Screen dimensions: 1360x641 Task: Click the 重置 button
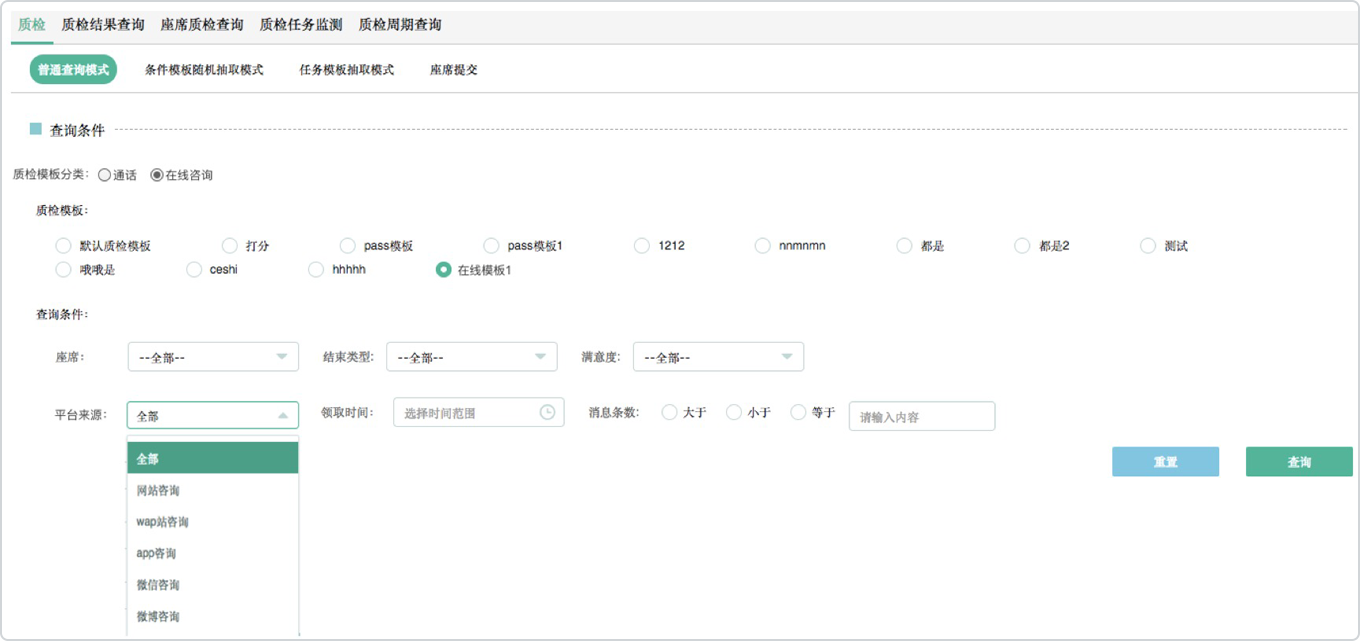coord(1165,462)
